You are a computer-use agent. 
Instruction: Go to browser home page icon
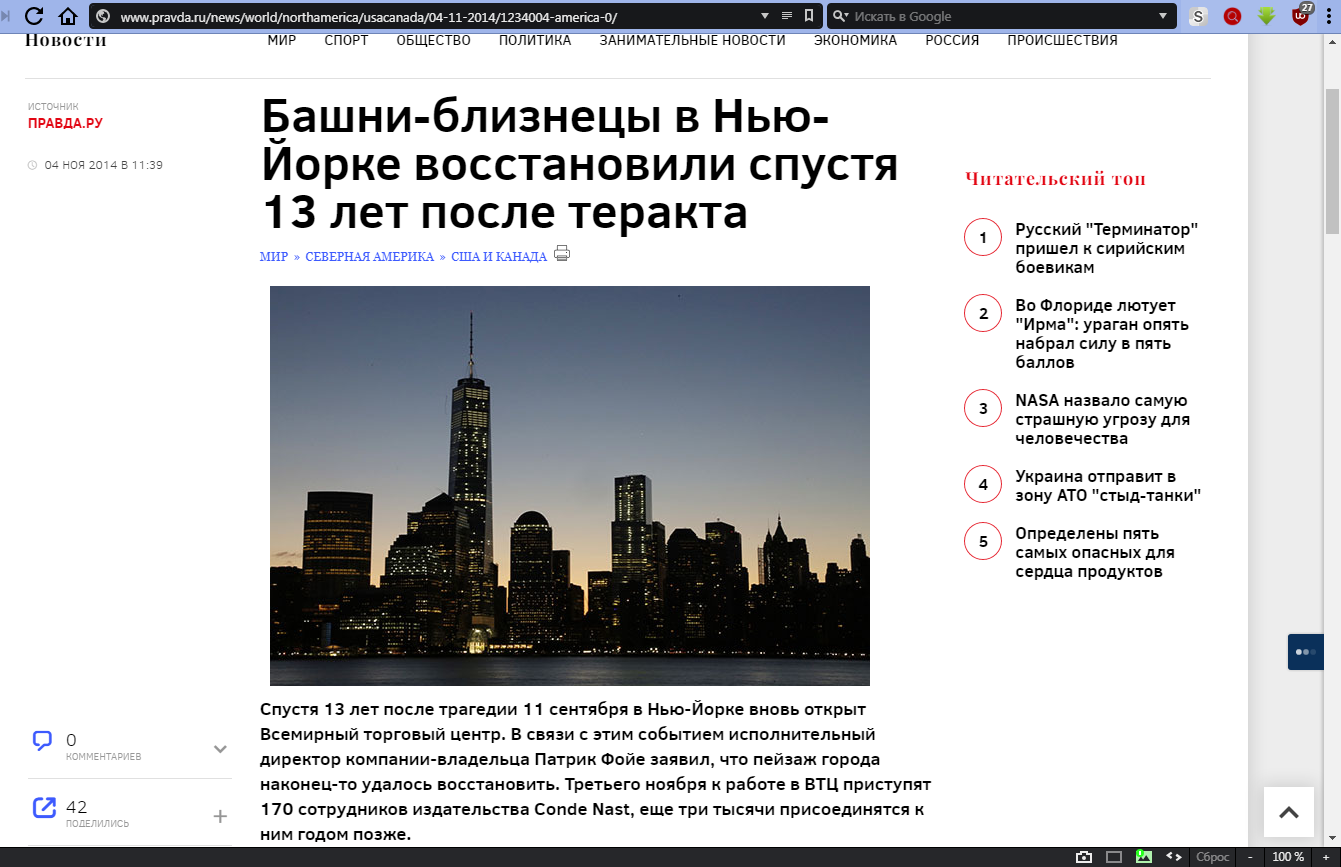68,16
